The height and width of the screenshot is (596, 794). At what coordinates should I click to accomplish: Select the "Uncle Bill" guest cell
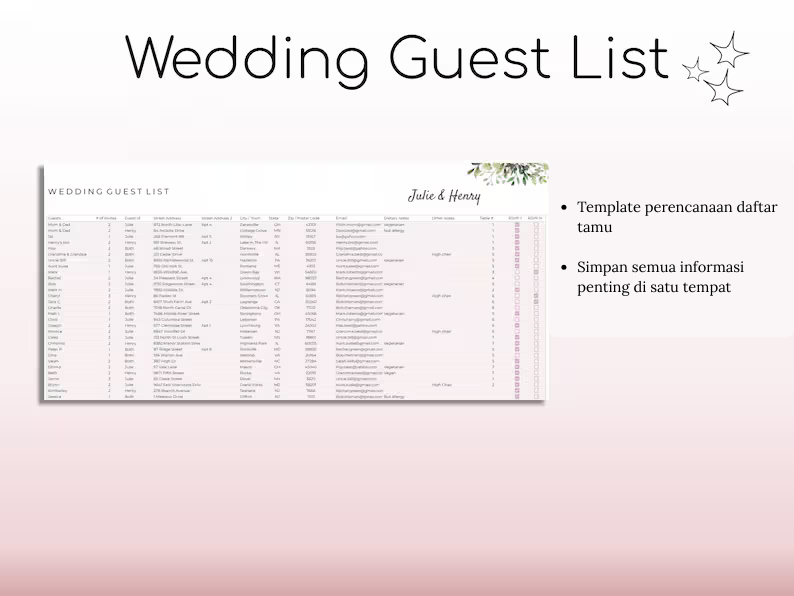57,260
